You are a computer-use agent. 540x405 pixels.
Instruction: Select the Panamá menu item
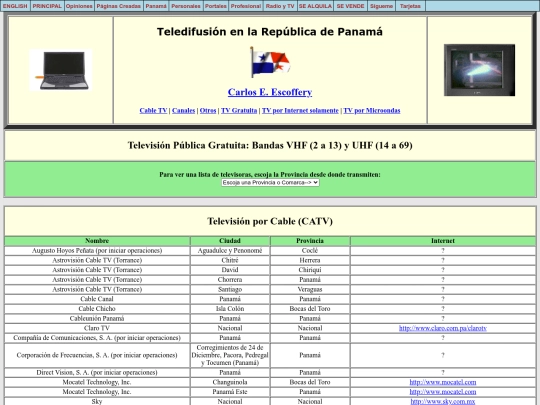tap(156, 6)
